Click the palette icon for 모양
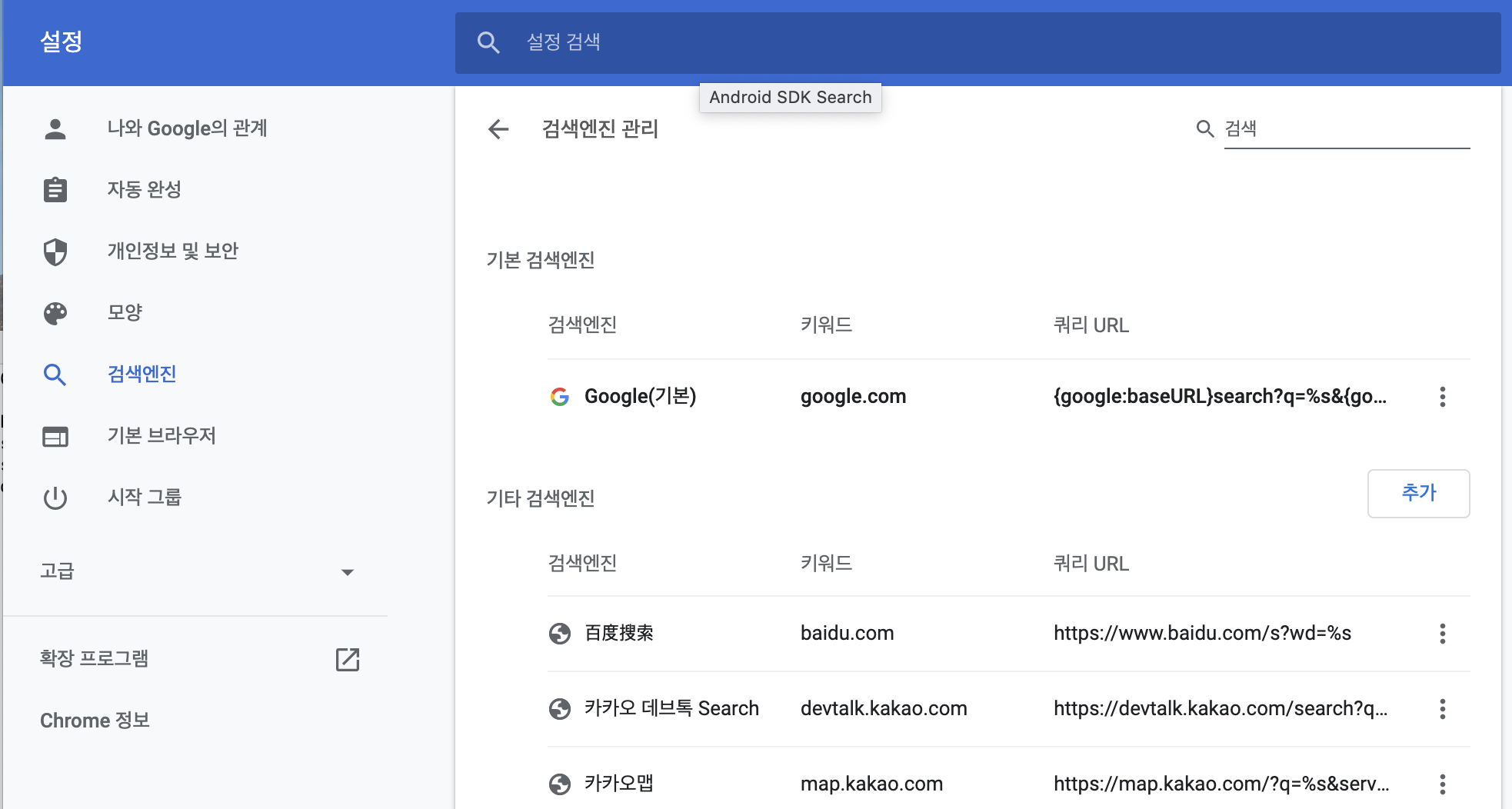 click(55, 313)
